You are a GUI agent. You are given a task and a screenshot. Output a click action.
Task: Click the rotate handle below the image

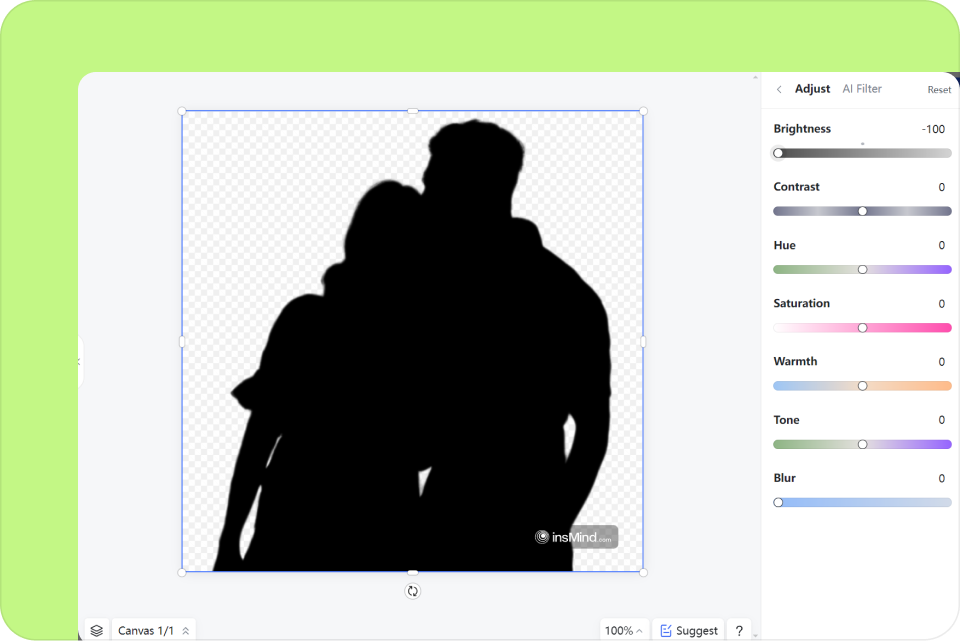pos(412,591)
